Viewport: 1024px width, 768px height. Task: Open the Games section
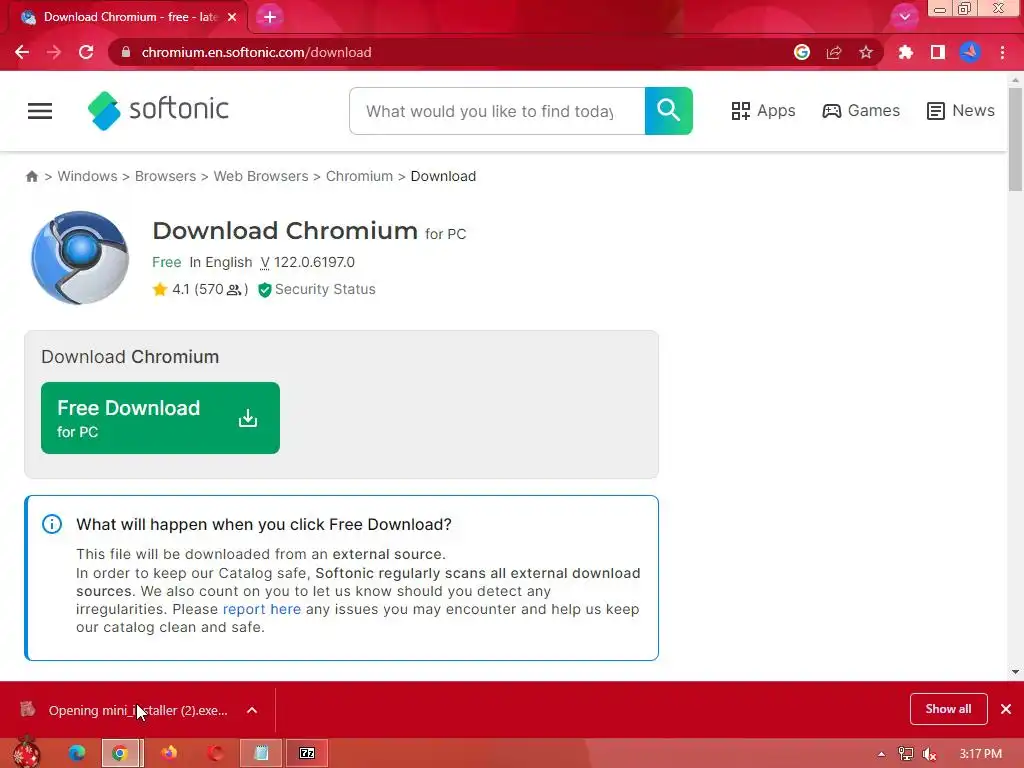click(861, 111)
